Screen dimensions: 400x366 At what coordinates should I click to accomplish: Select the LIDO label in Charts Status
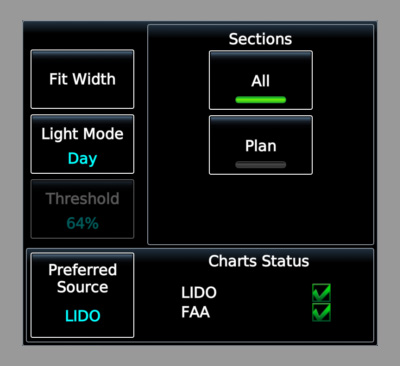click(199, 293)
